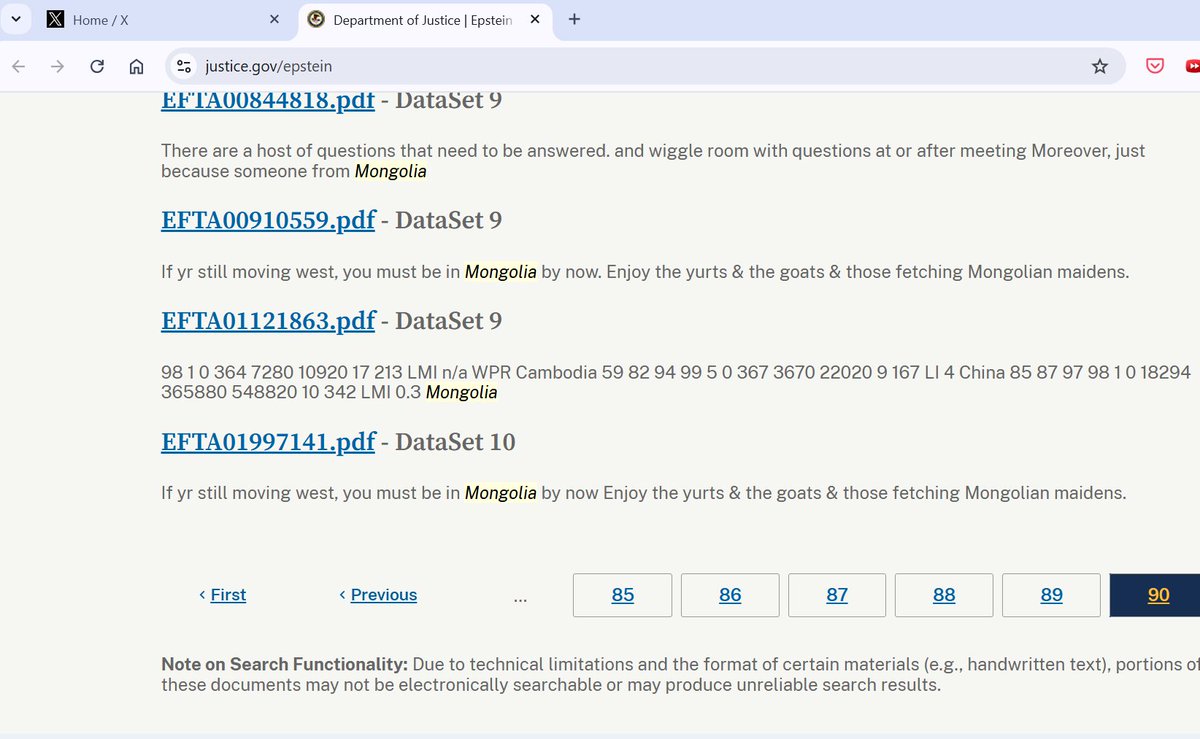
Task: Click DataSet 10 label beside EFTA01997141.pdf
Action: tap(455, 441)
